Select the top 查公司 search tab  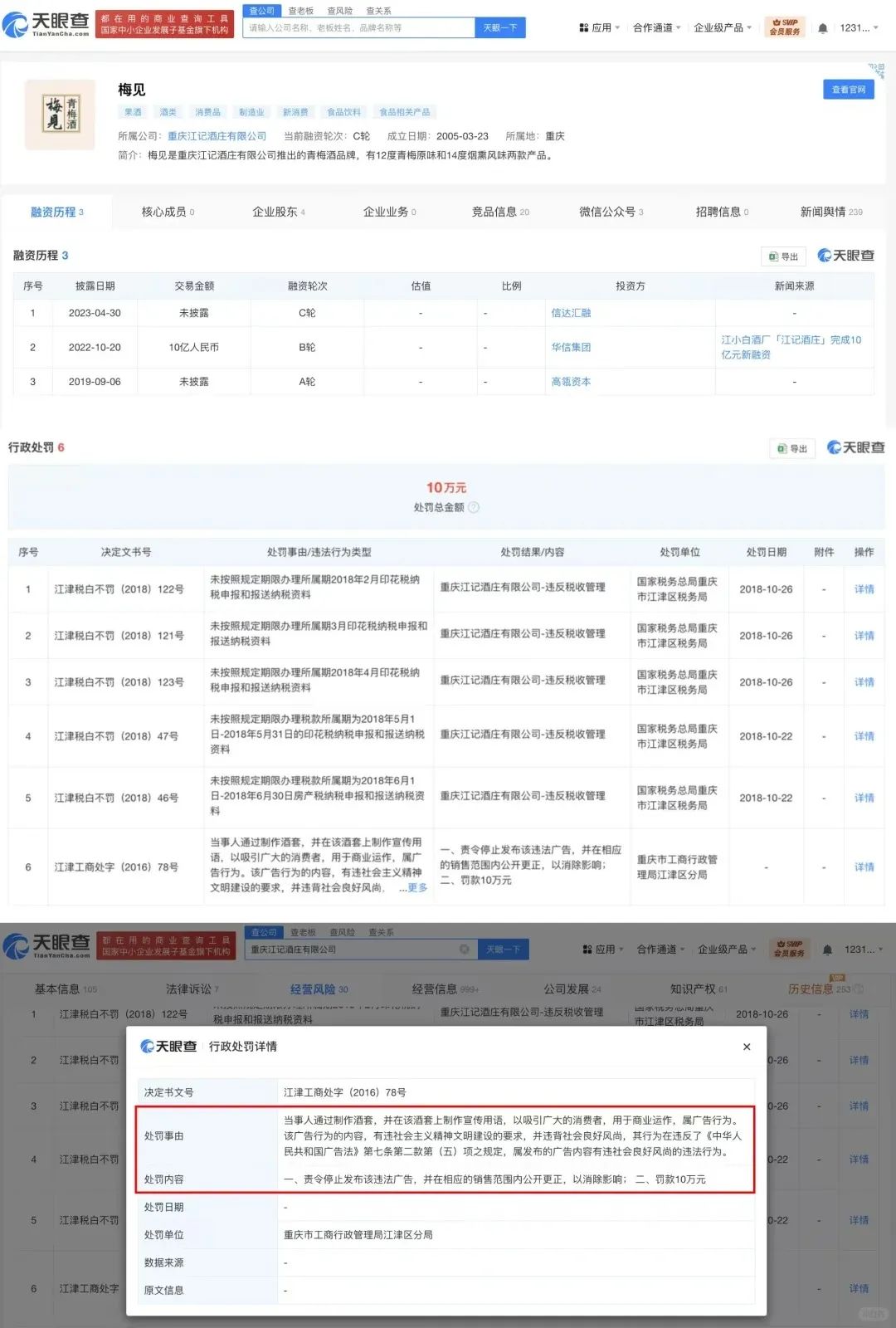tap(262, 11)
